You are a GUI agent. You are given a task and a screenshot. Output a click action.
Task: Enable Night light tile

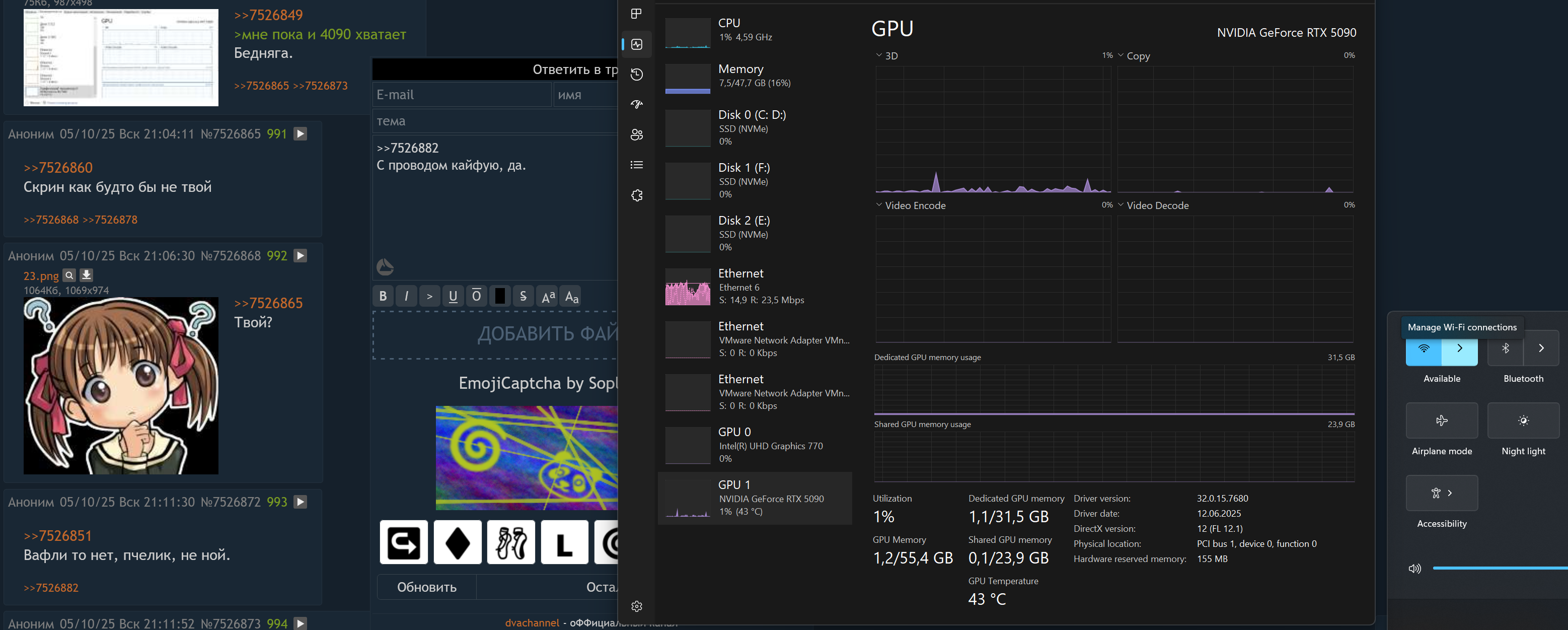1523,421
